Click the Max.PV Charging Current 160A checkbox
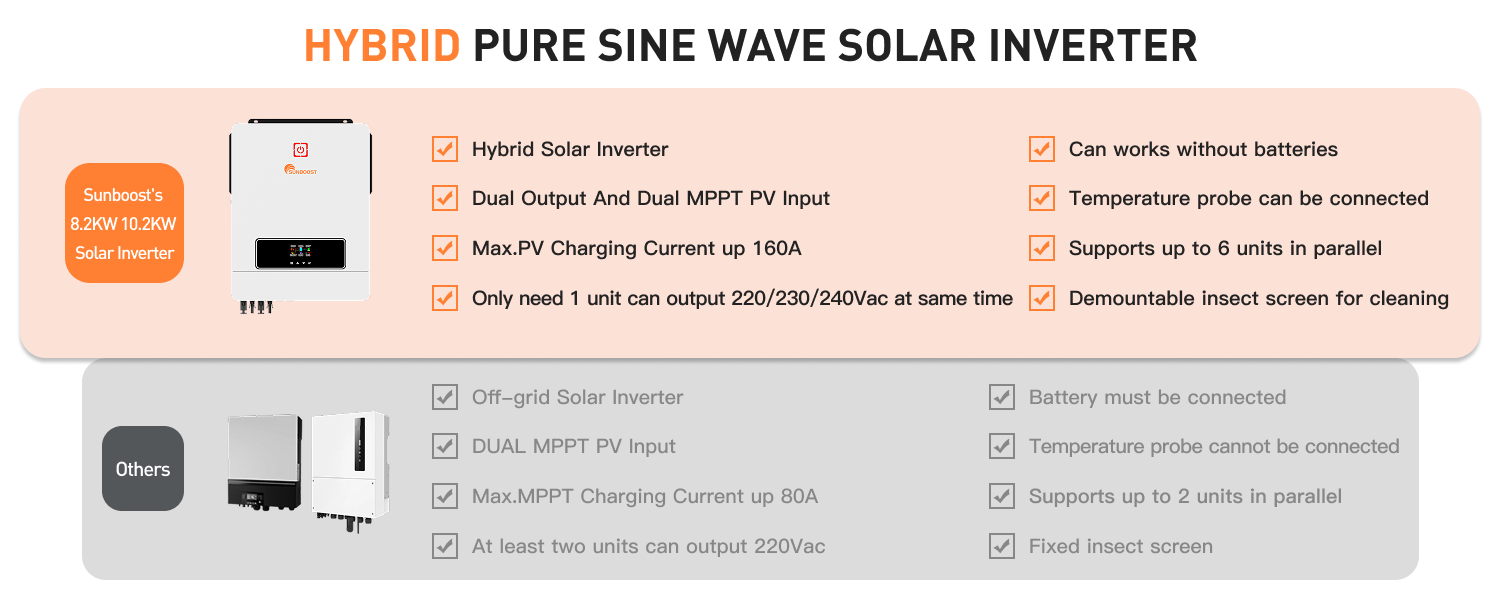Screen dimensions: 1500x600 pyautogui.click(x=445, y=248)
